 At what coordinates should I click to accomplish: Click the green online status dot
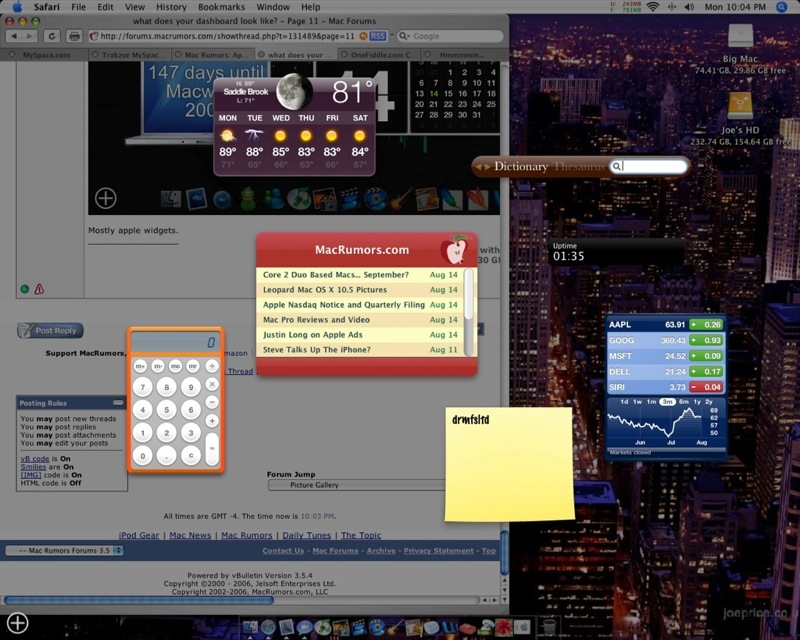coord(24,289)
